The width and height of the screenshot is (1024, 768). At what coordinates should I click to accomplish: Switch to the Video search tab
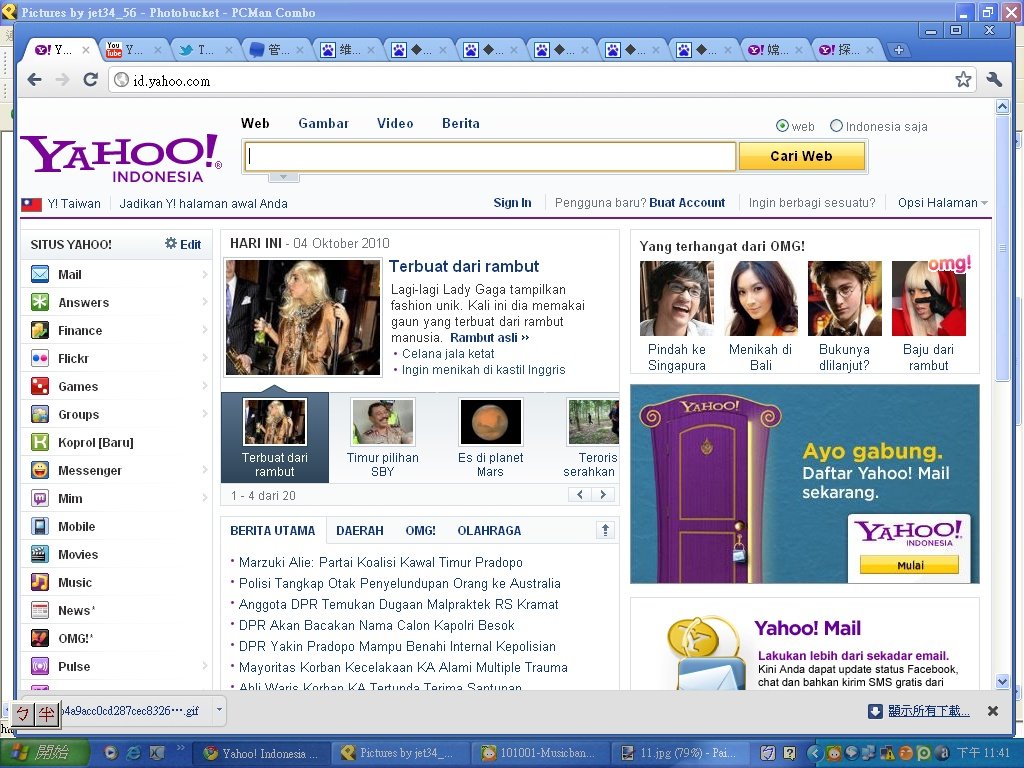click(x=395, y=123)
